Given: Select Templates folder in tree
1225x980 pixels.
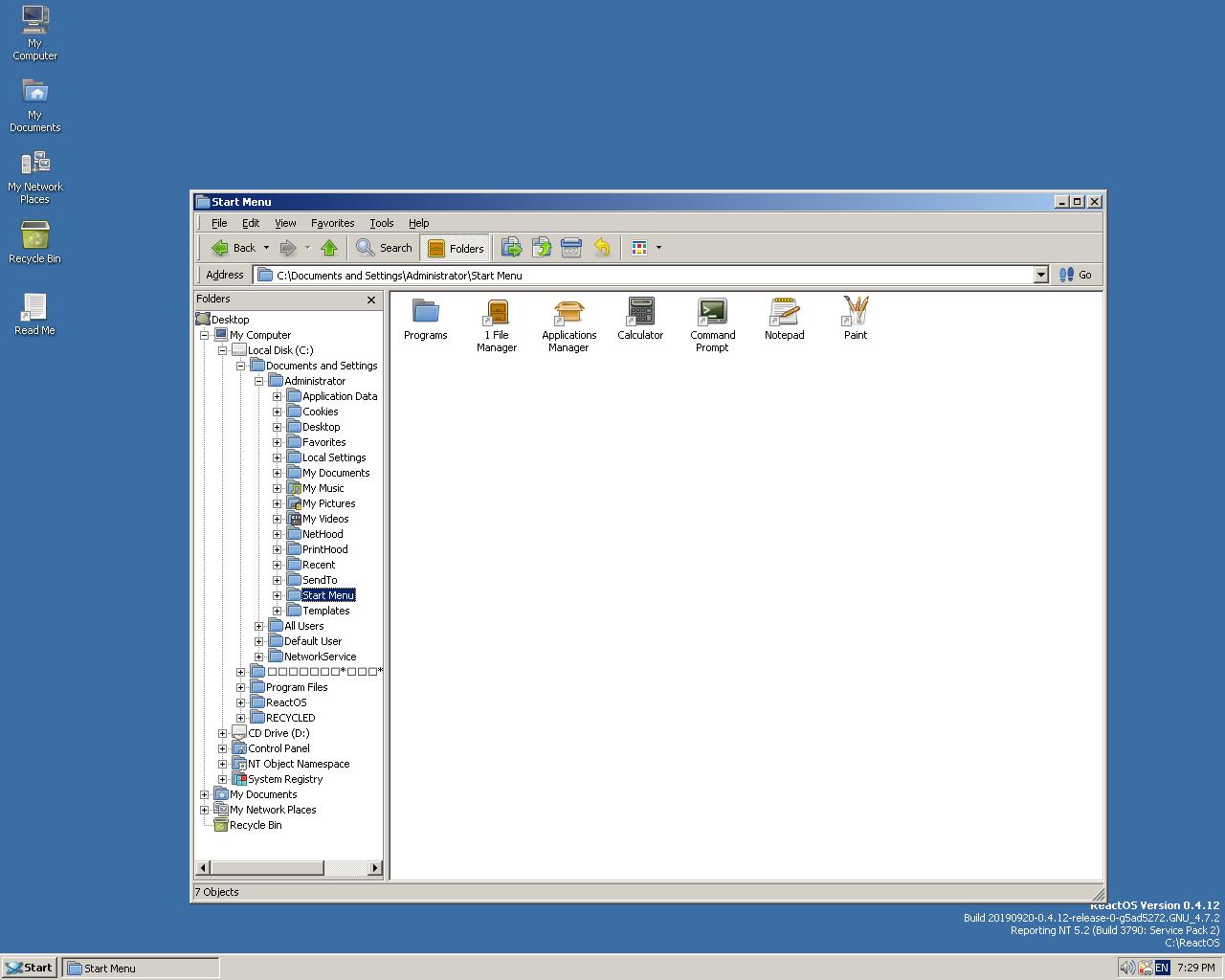Looking at the screenshot, I should click(325, 611).
